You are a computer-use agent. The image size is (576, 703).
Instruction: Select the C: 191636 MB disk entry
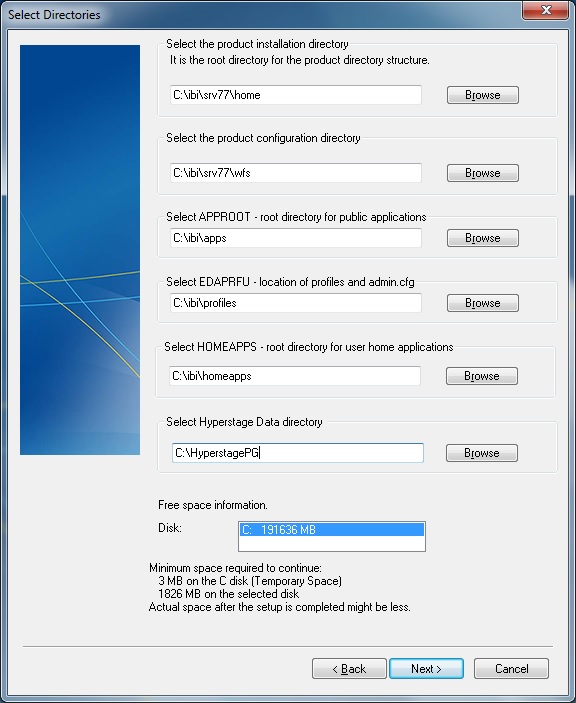[x=332, y=530]
